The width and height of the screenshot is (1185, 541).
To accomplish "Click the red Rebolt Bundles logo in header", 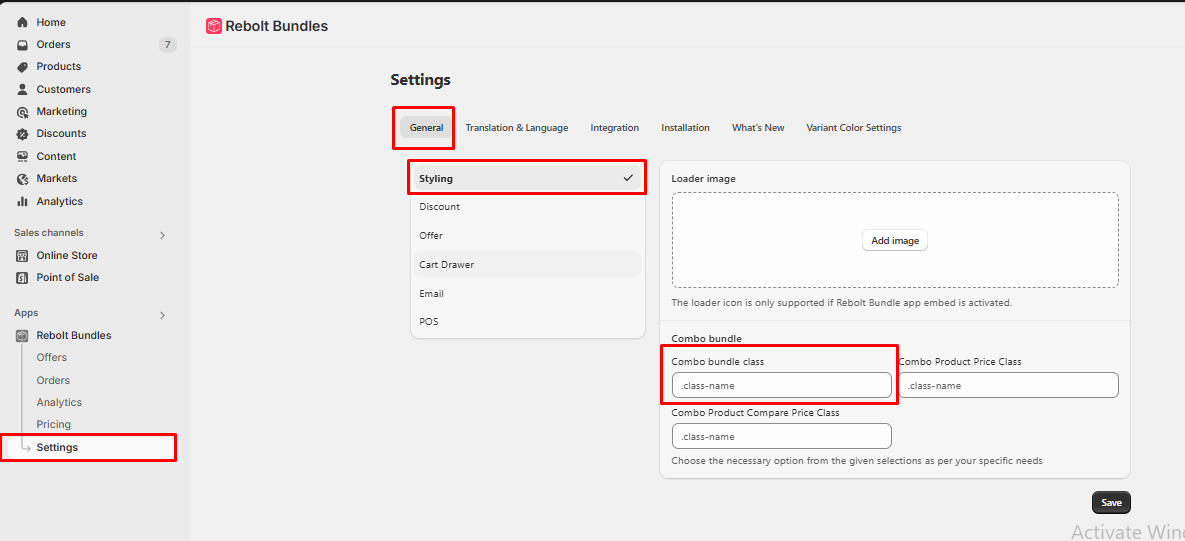I will click(214, 26).
